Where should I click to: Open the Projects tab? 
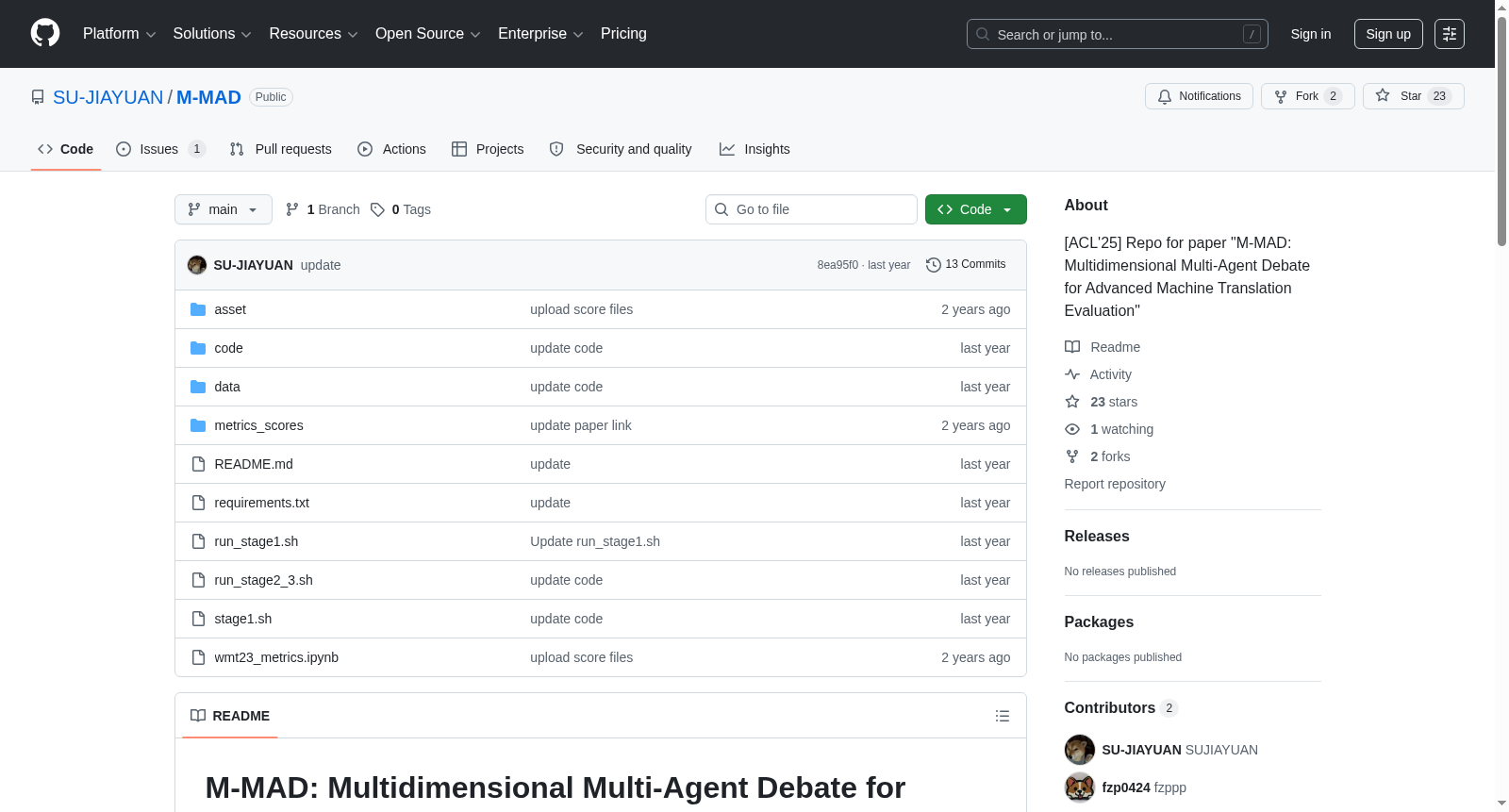[x=488, y=149]
